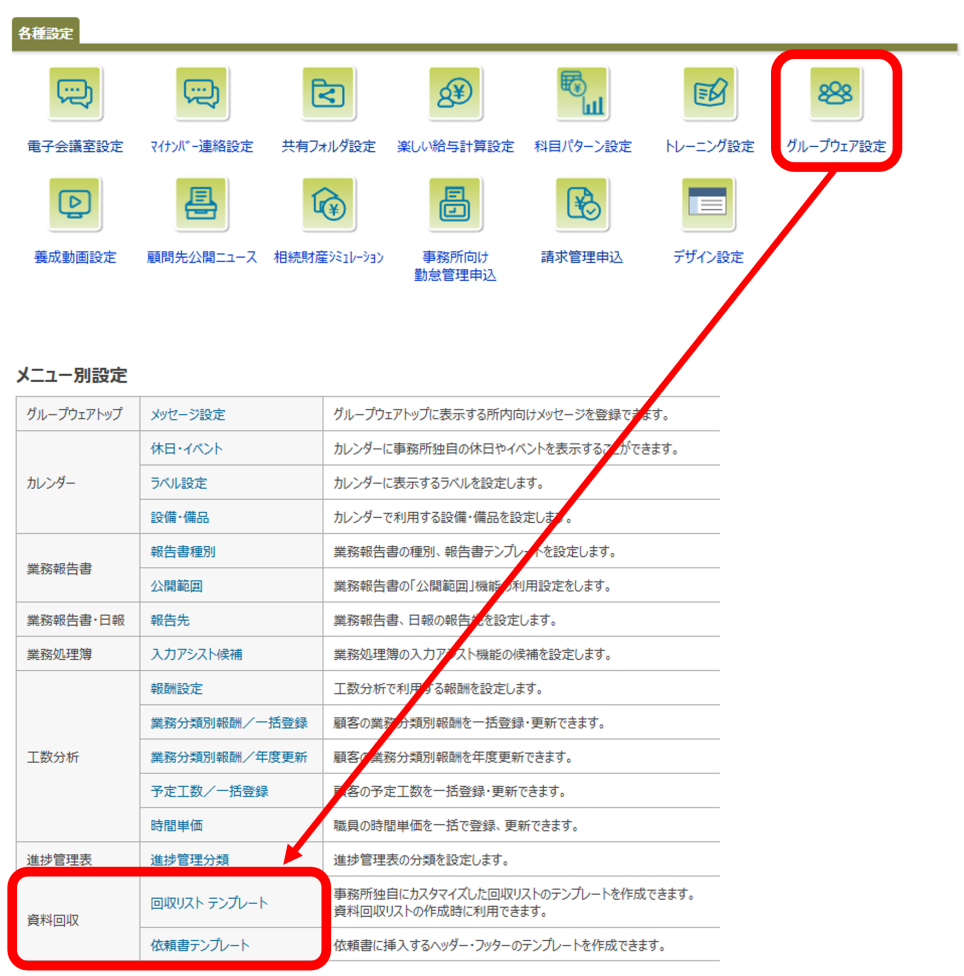Open the グループウェア設定 icon
The width and height of the screenshot is (964, 976).
[836, 94]
